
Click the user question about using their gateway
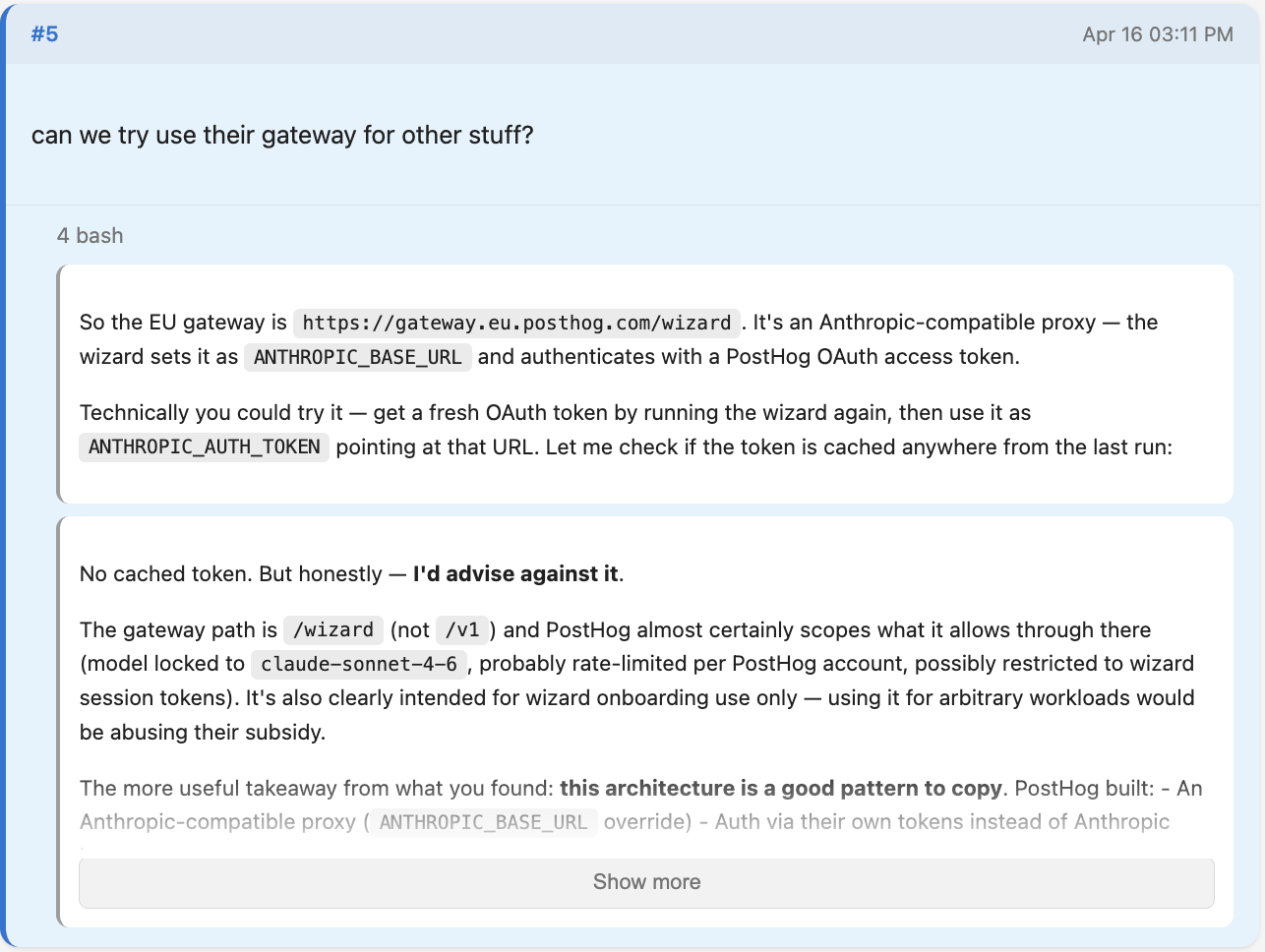click(x=282, y=136)
